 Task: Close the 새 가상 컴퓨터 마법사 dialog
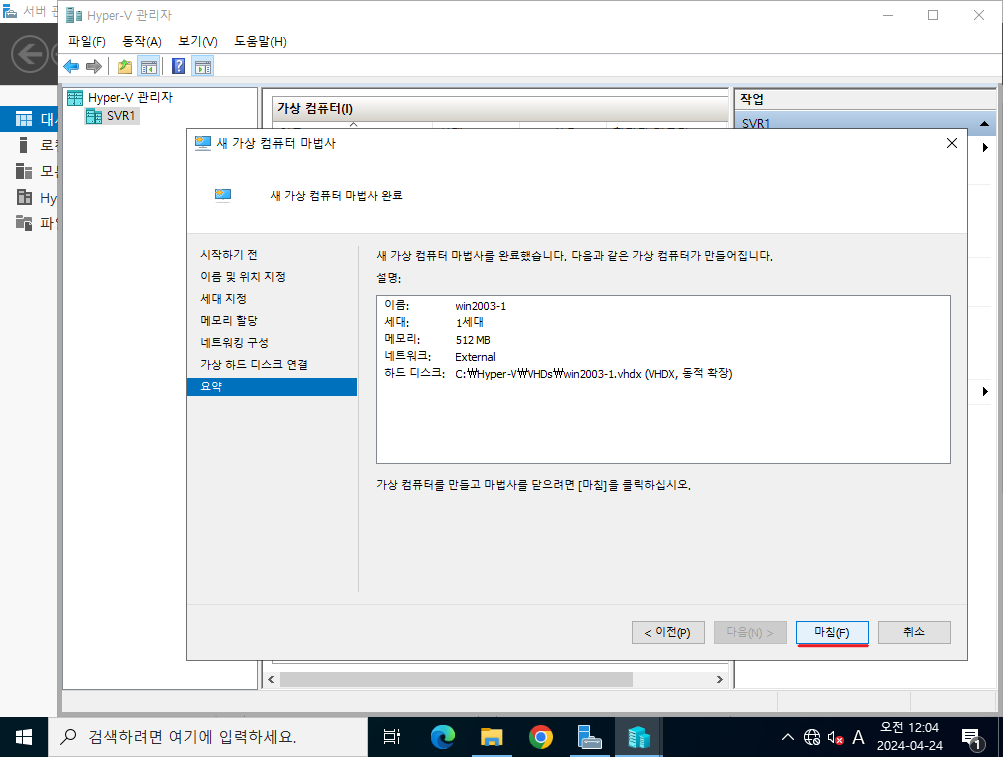[x=952, y=143]
